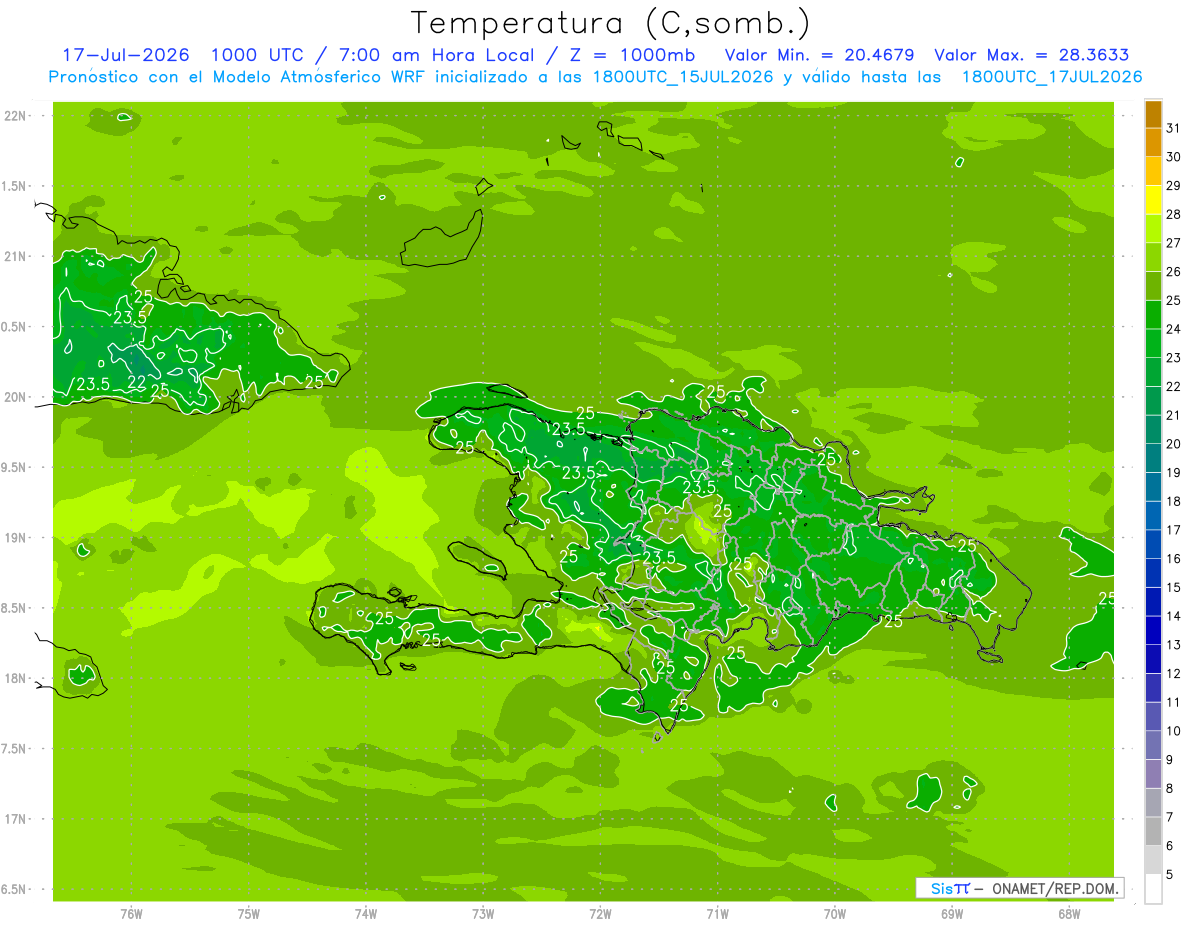The width and height of the screenshot is (1200, 927).
Task: Click the legend swatch between 30 and 31
Action: (x=1153, y=143)
